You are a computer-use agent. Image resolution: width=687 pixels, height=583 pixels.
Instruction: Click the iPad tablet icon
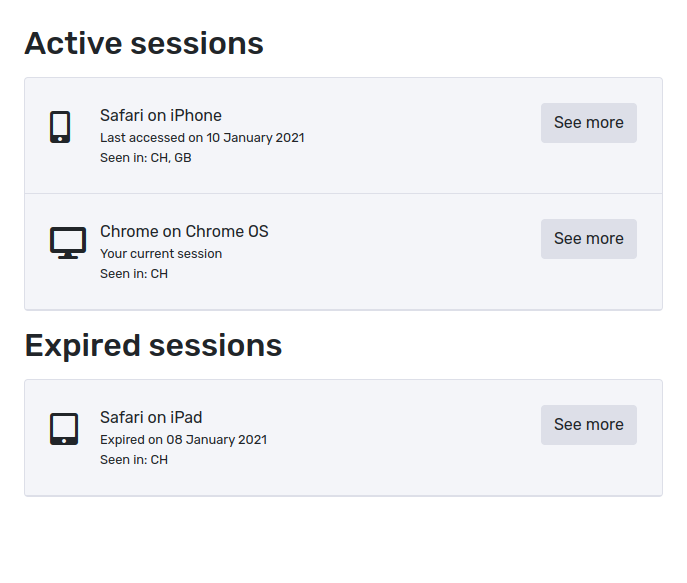click(64, 429)
